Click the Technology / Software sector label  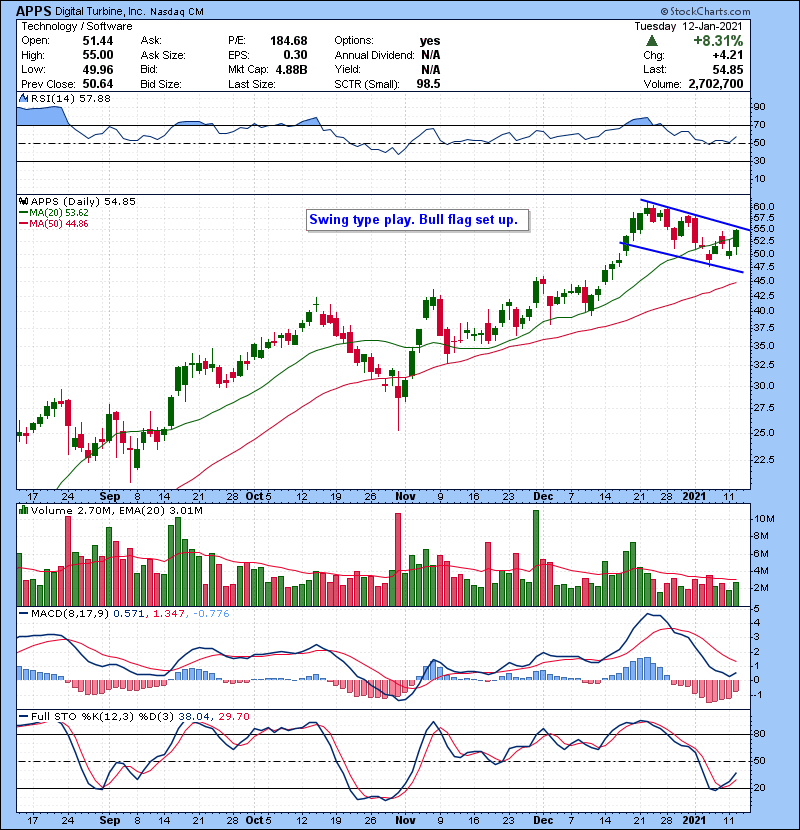click(77, 26)
